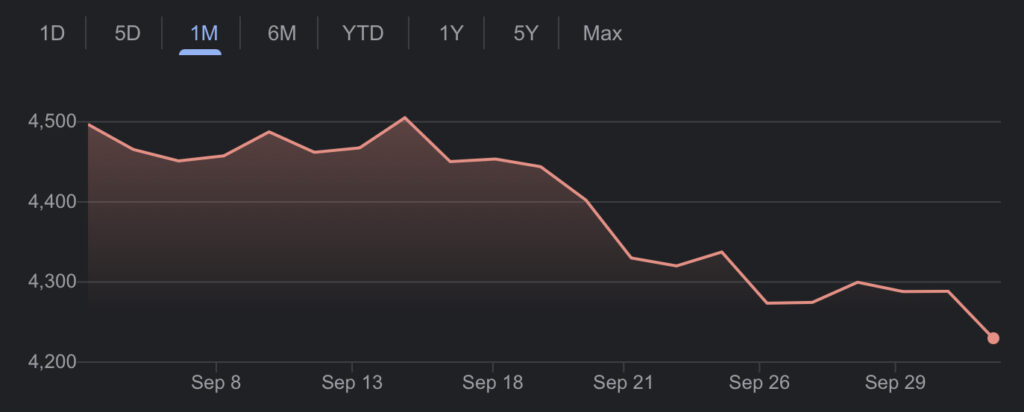The image size is (1024, 412).
Task: Open the 6M chart range
Action: 281,33
